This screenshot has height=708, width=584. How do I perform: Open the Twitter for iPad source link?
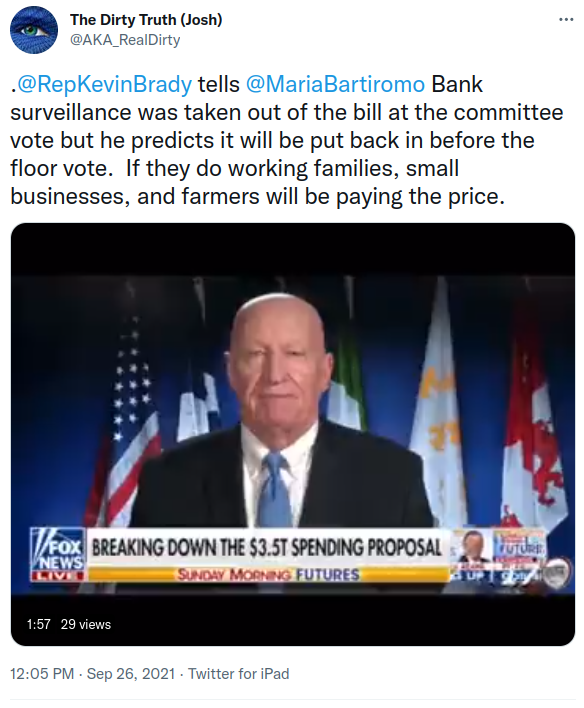coord(238,674)
